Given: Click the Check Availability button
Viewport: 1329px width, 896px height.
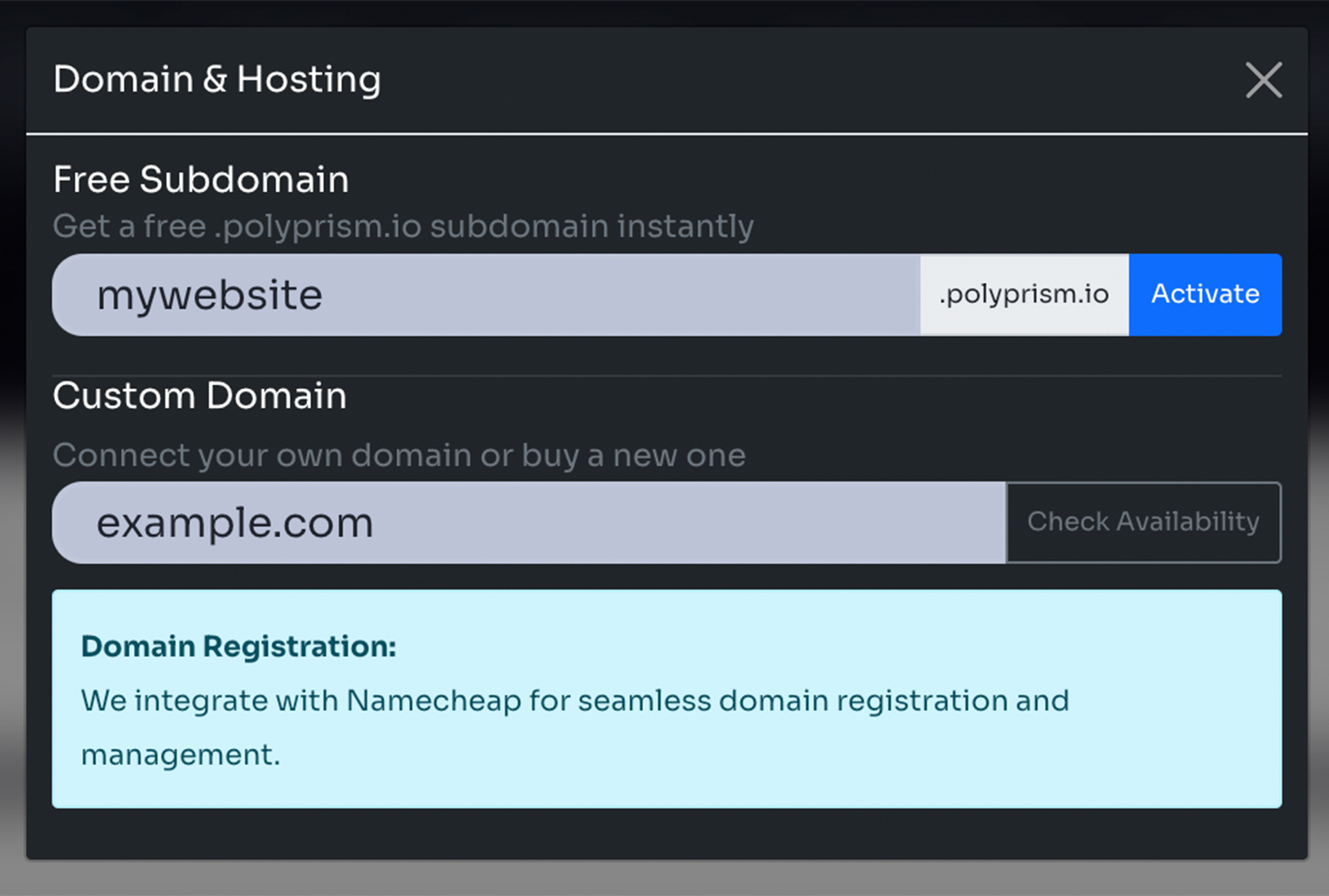Looking at the screenshot, I should 1143,522.
